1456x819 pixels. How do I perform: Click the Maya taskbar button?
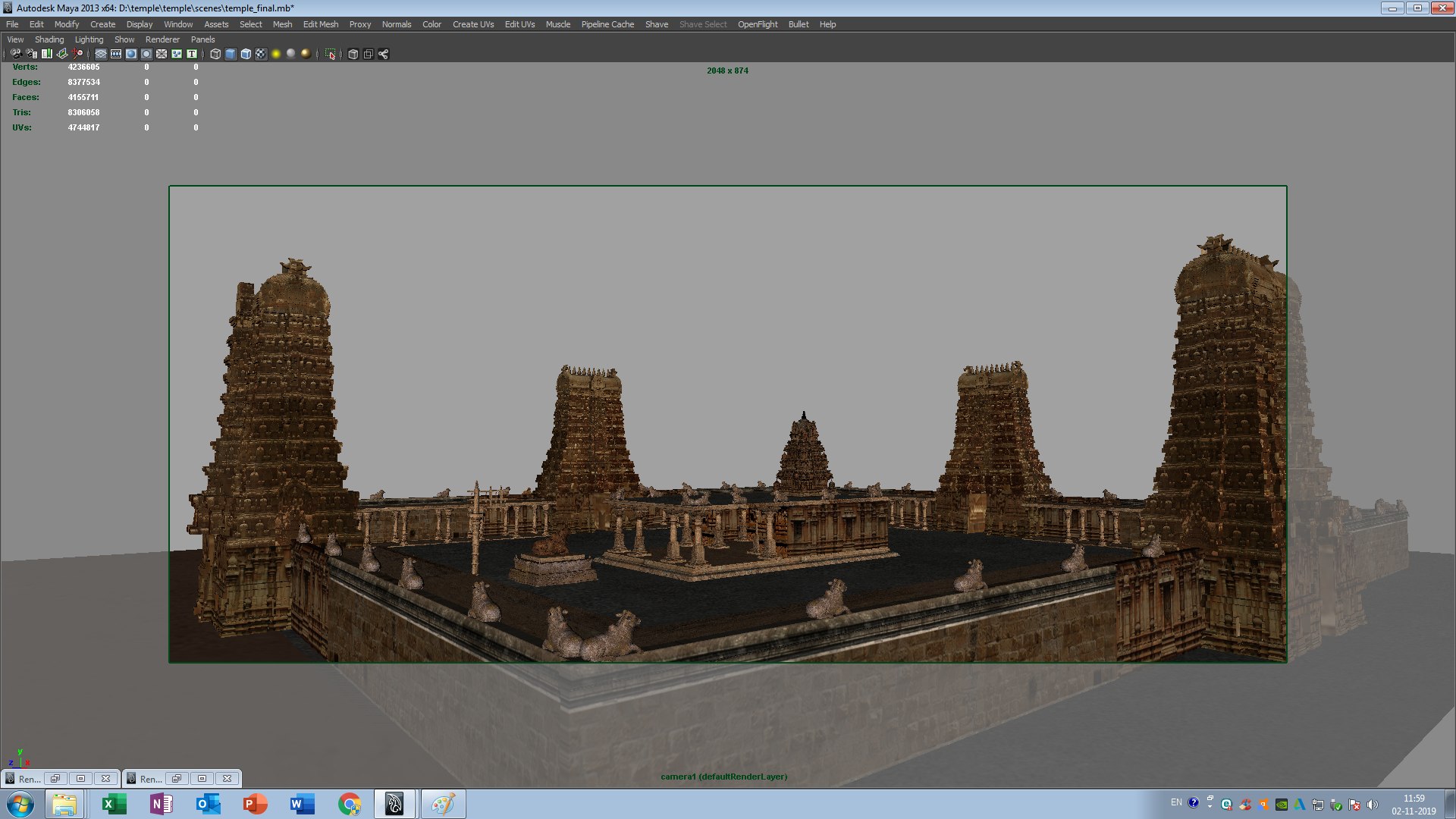coord(395,804)
